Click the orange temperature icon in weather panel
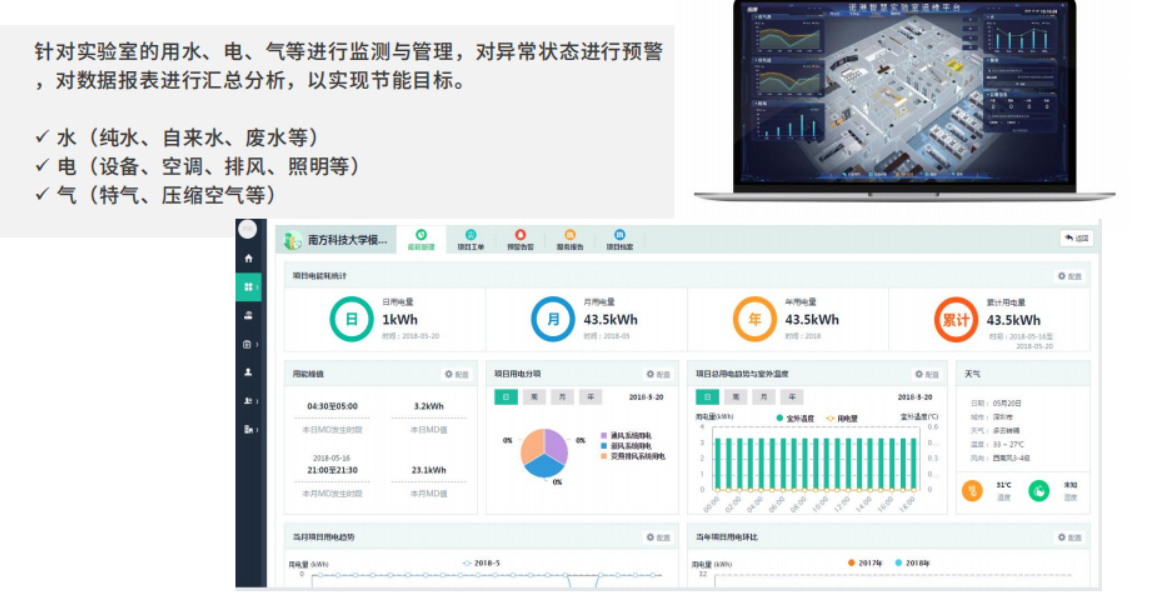Screen dimensions: 1150x603 [x=971, y=490]
